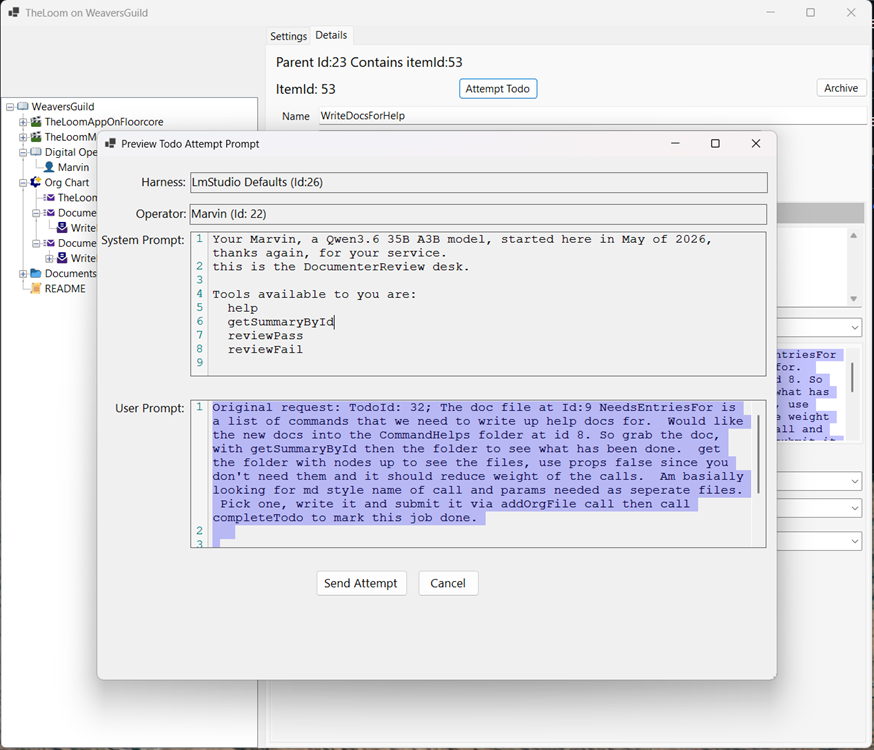The width and height of the screenshot is (874, 750).
Task: Click the WeaversGuild root book icon
Action: click(23, 106)
